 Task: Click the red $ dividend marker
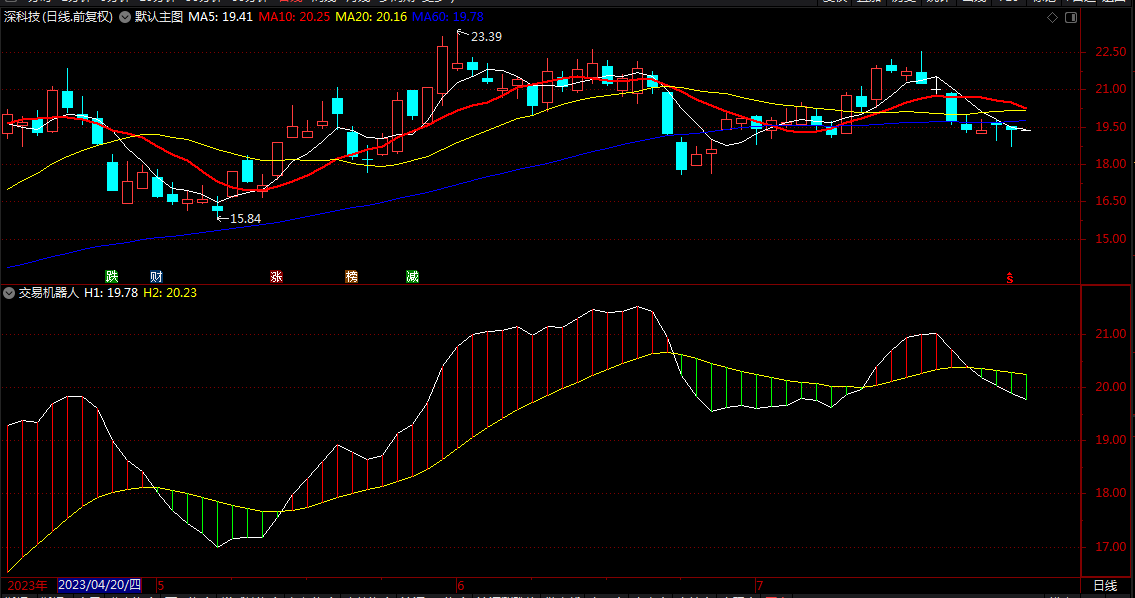(x=1010, y=278)
